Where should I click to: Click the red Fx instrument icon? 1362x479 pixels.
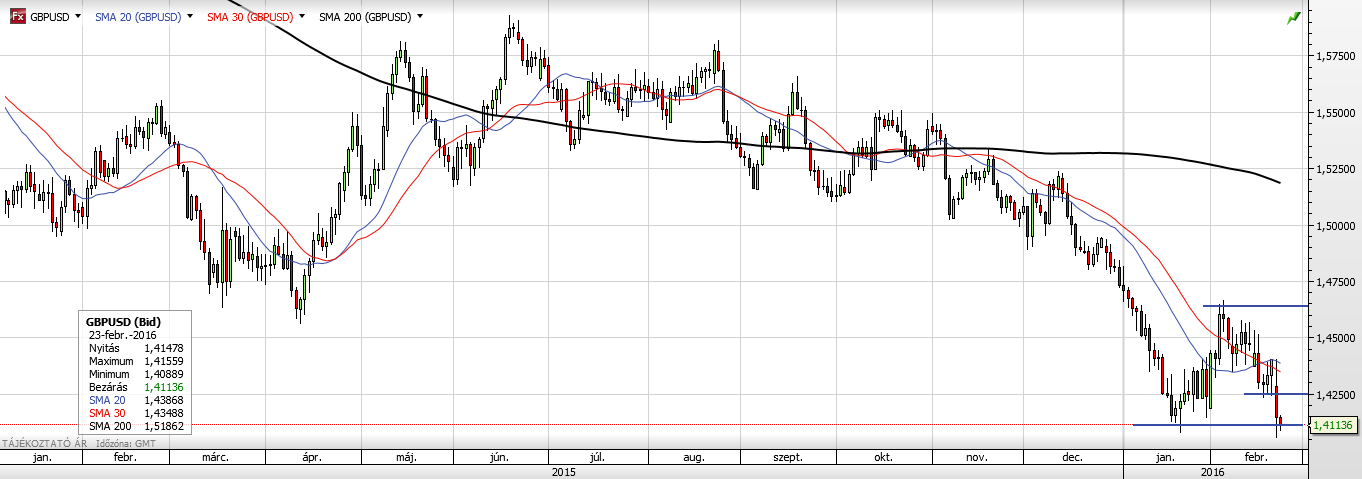point(18,17)
